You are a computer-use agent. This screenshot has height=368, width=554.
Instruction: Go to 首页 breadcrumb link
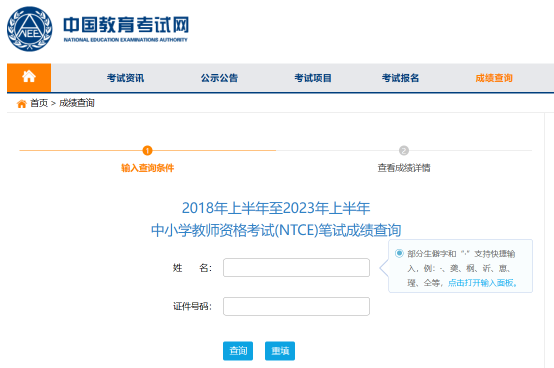(x=39, y=103)
